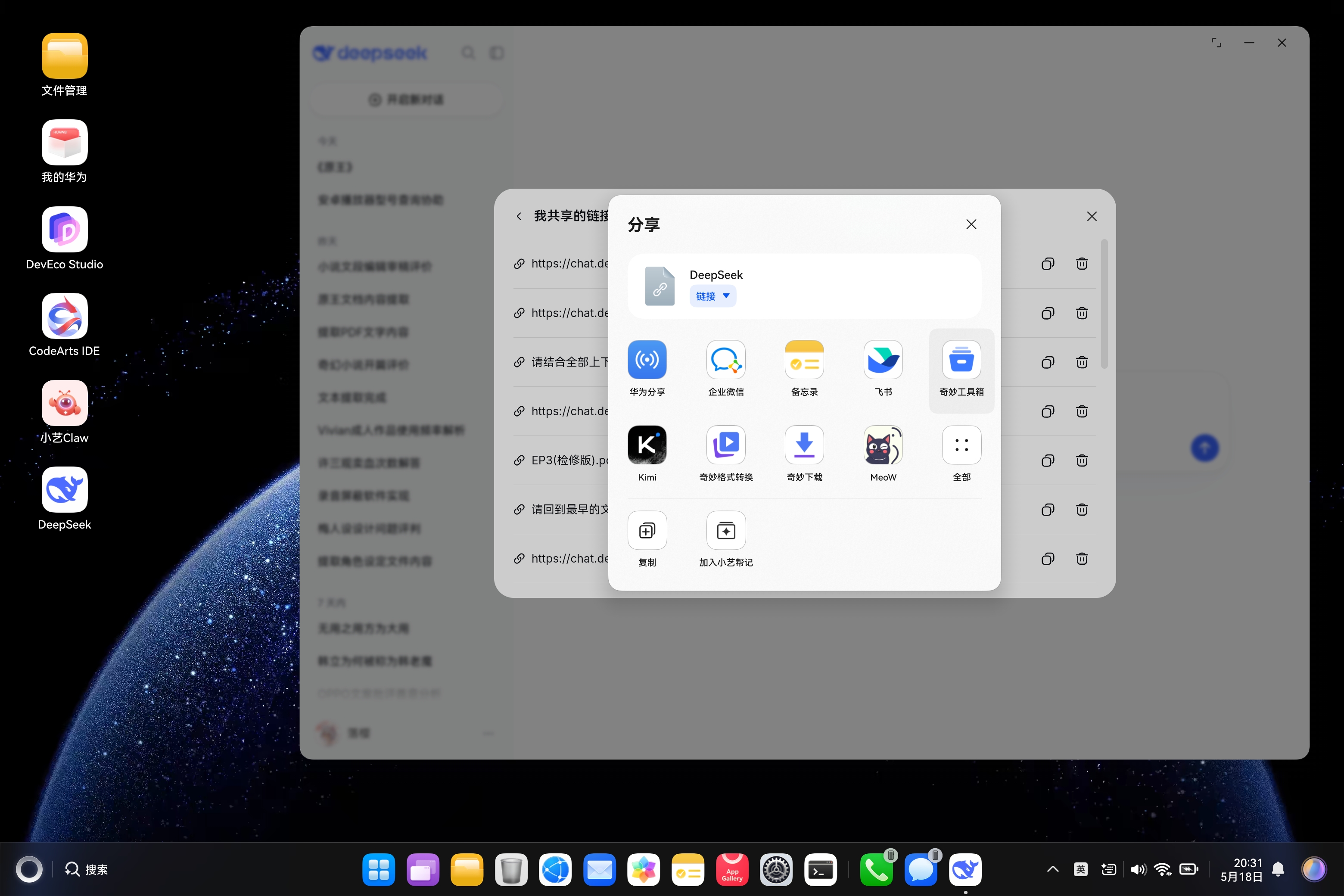
Task: Open Settings gear in the dock
Action: 776,870
